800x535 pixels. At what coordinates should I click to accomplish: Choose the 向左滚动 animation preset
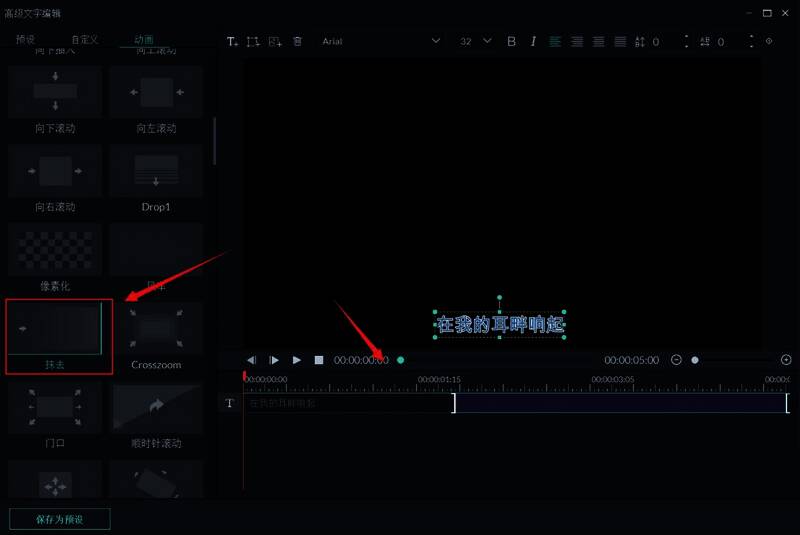coord(156,100)
